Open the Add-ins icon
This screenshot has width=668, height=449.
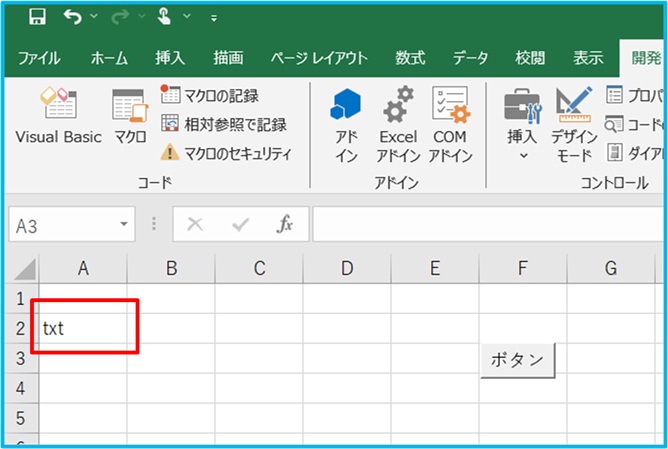point(346,124)
